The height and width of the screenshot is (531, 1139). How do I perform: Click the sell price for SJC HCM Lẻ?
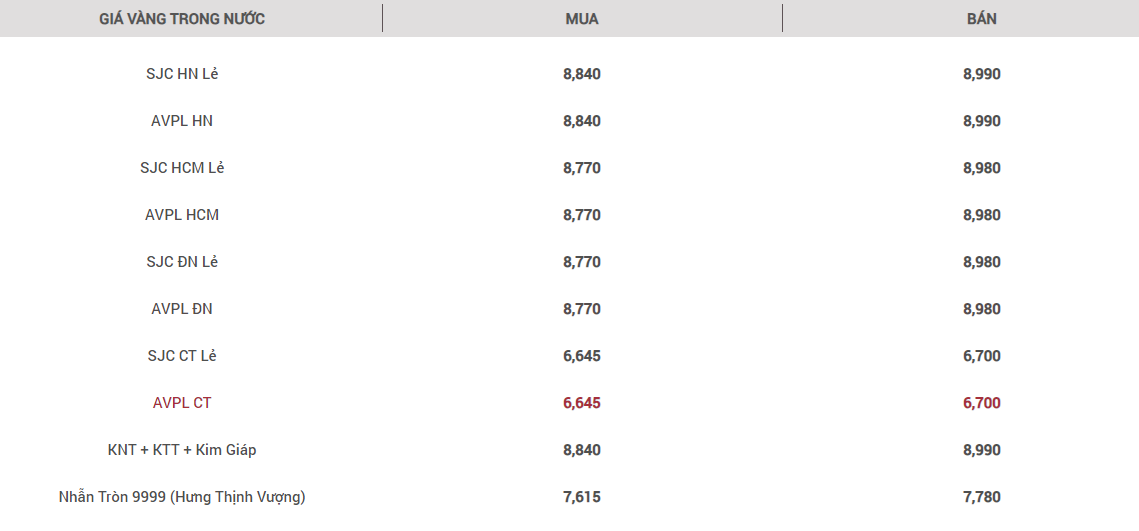[x=982, y=168]
